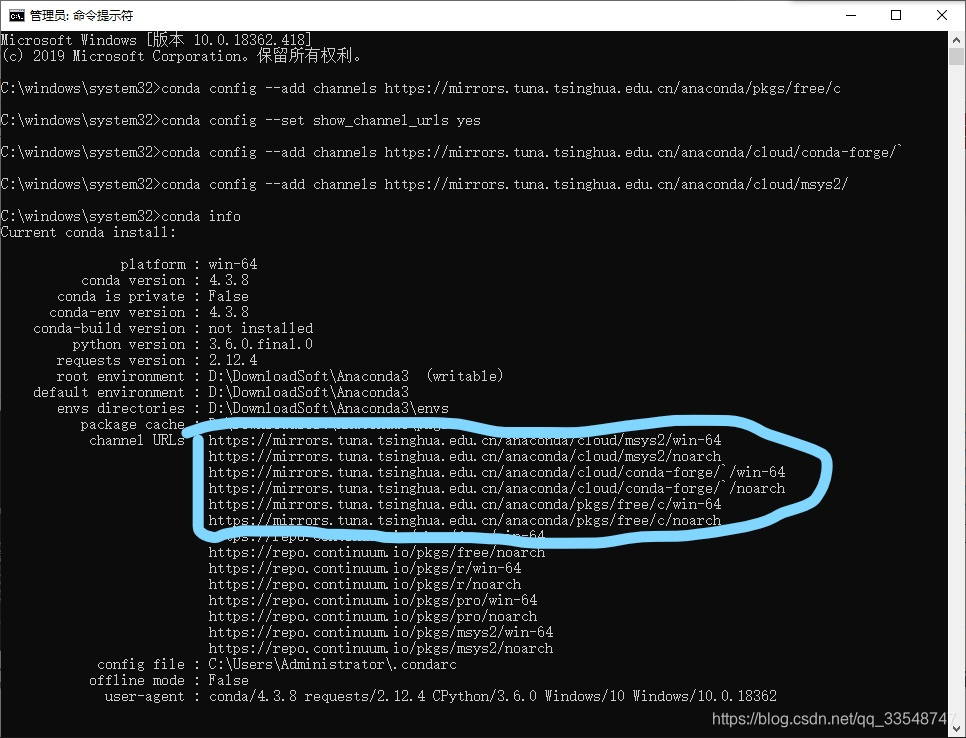Viewport: 966px width, 738px height.
Task: Click the channel URLs label
Action: pos(137,440)
